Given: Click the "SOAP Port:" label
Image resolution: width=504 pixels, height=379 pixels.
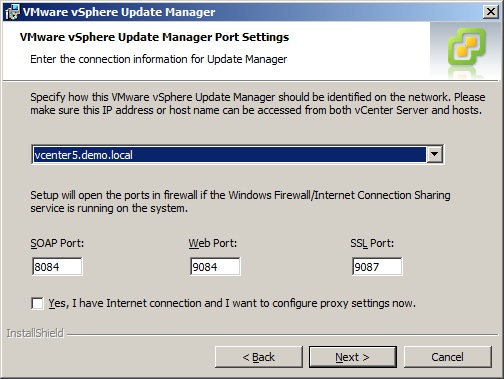Looking at the screenshot, I should [x=57, y=243].
